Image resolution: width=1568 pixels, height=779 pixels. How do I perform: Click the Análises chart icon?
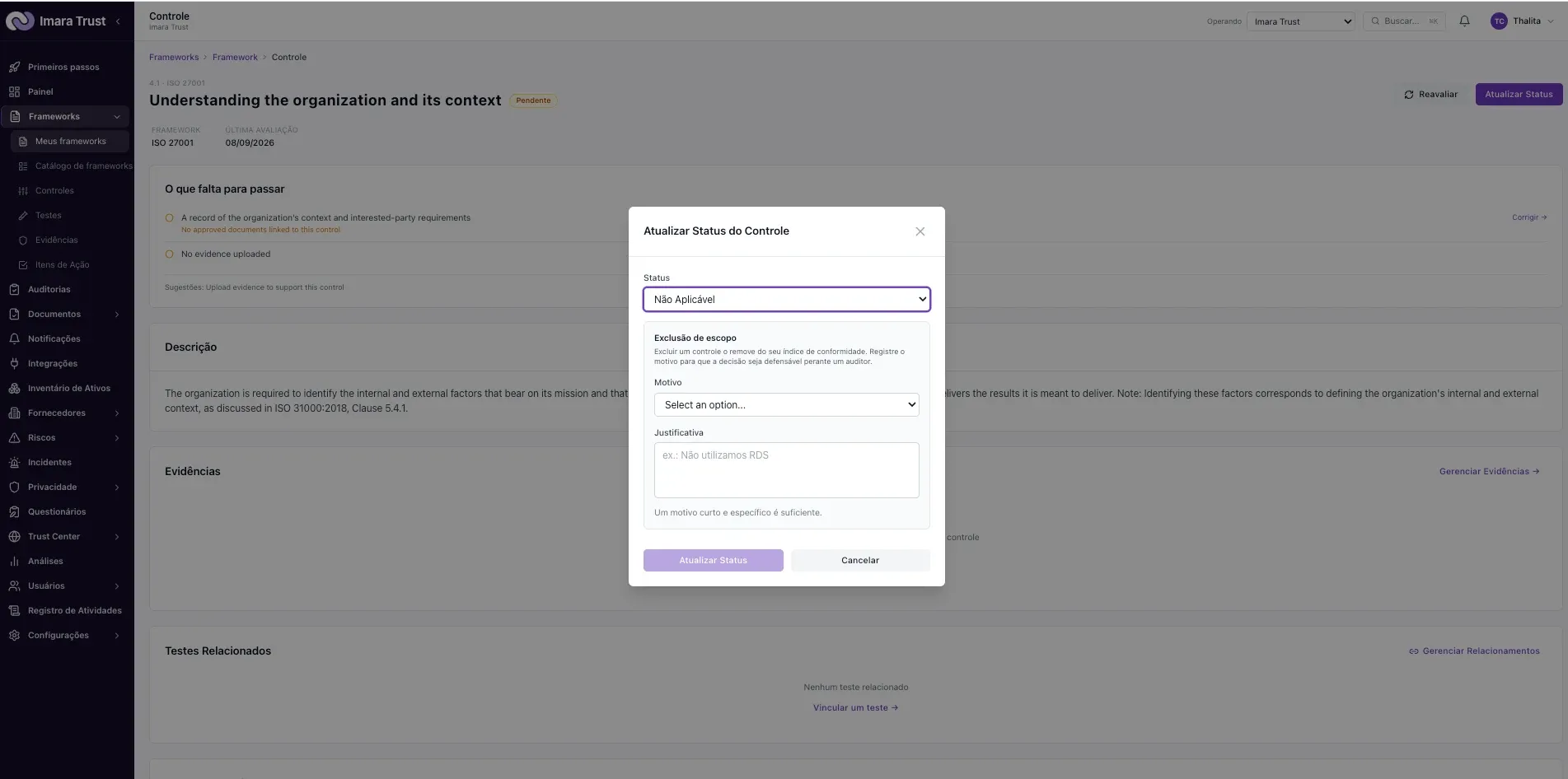click(14, 561)
